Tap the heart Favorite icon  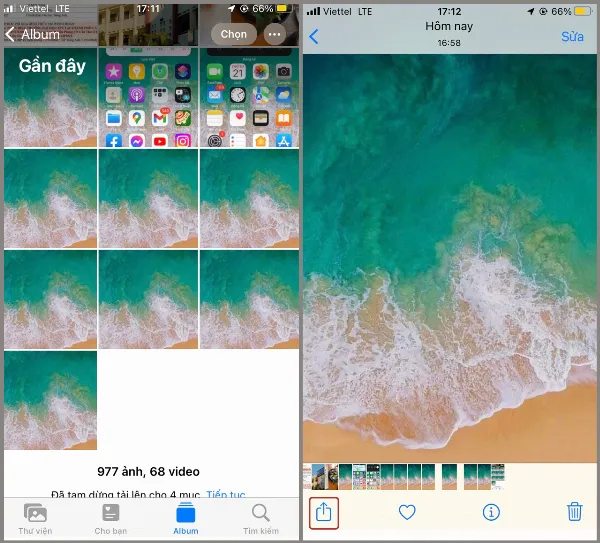point(407,512)
